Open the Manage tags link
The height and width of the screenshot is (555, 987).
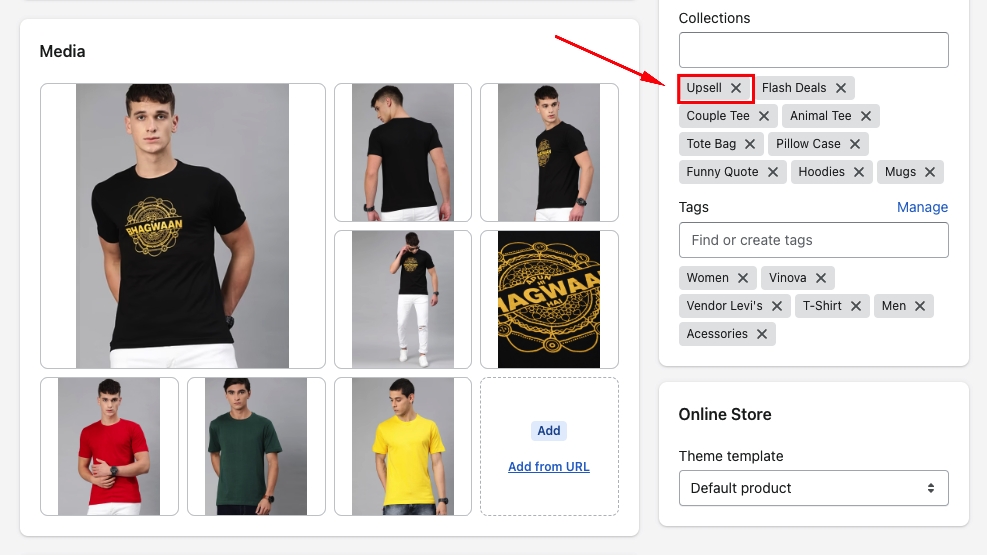(x=922, y=207)
